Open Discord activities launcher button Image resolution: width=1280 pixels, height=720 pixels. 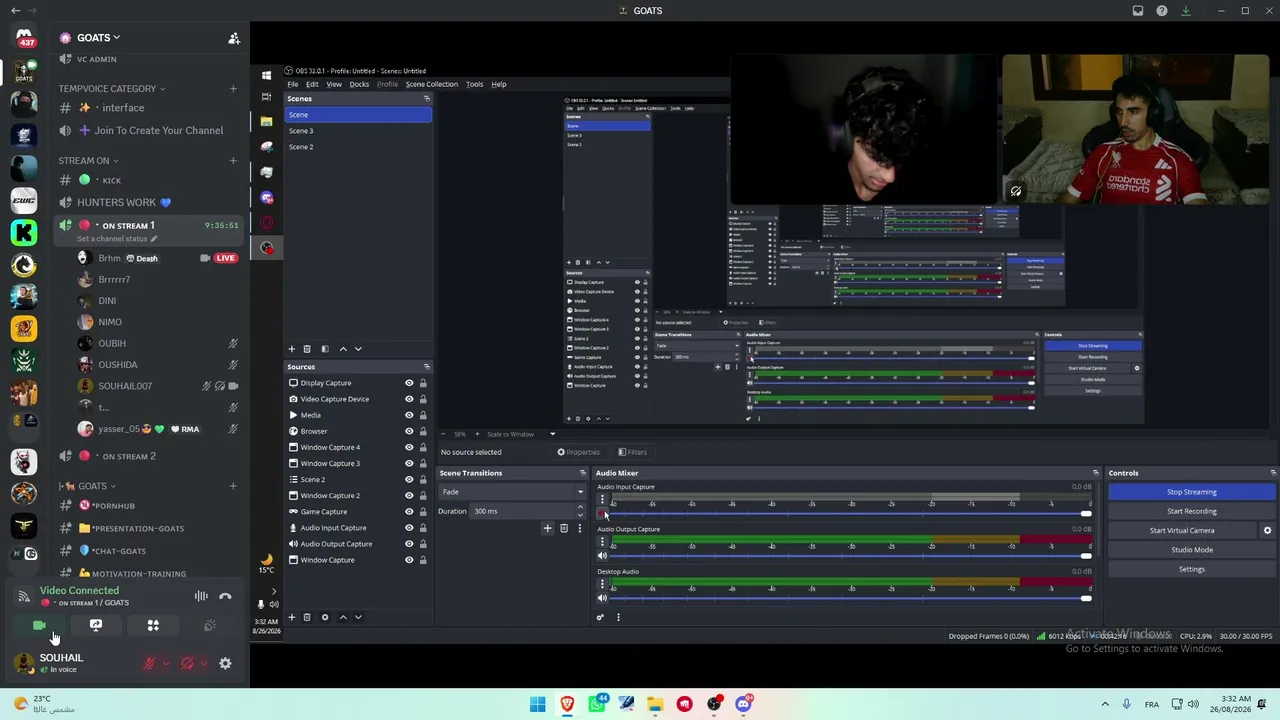tap(153, 625)
